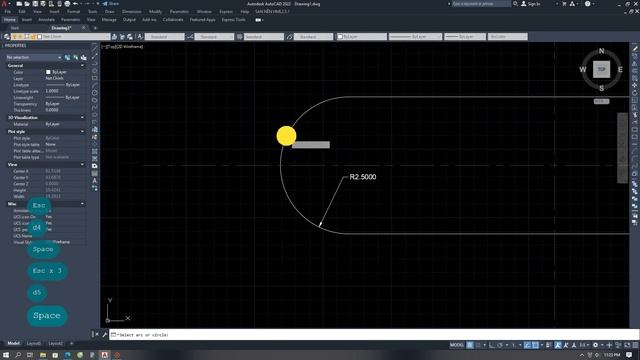Open the Dimension Style Standard dropdown
Viewport: 640px width, 360px height.
coord(214,37)
